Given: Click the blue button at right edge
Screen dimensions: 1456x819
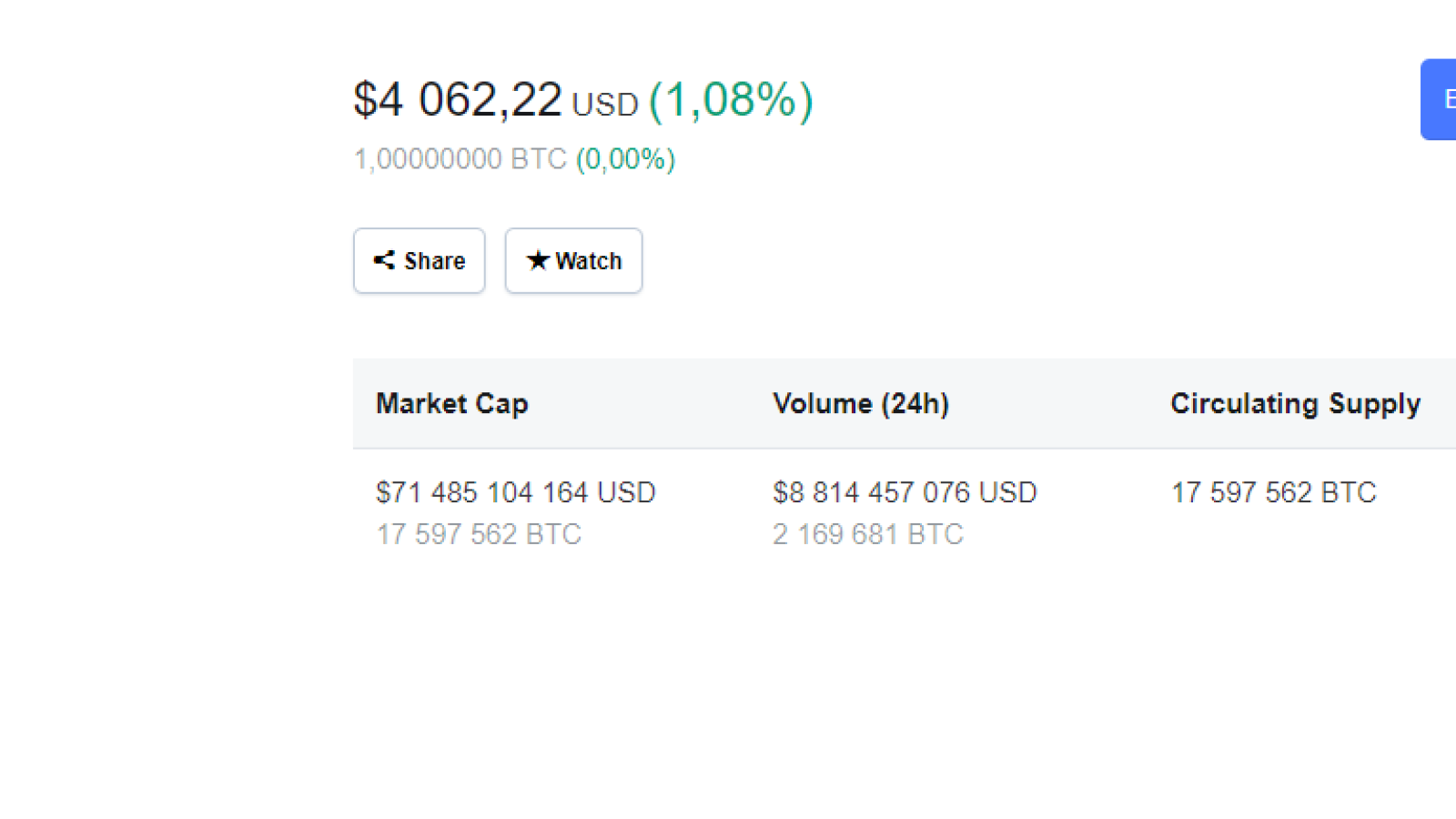Looking at the screenshot, I should (x=1439, y=99).
